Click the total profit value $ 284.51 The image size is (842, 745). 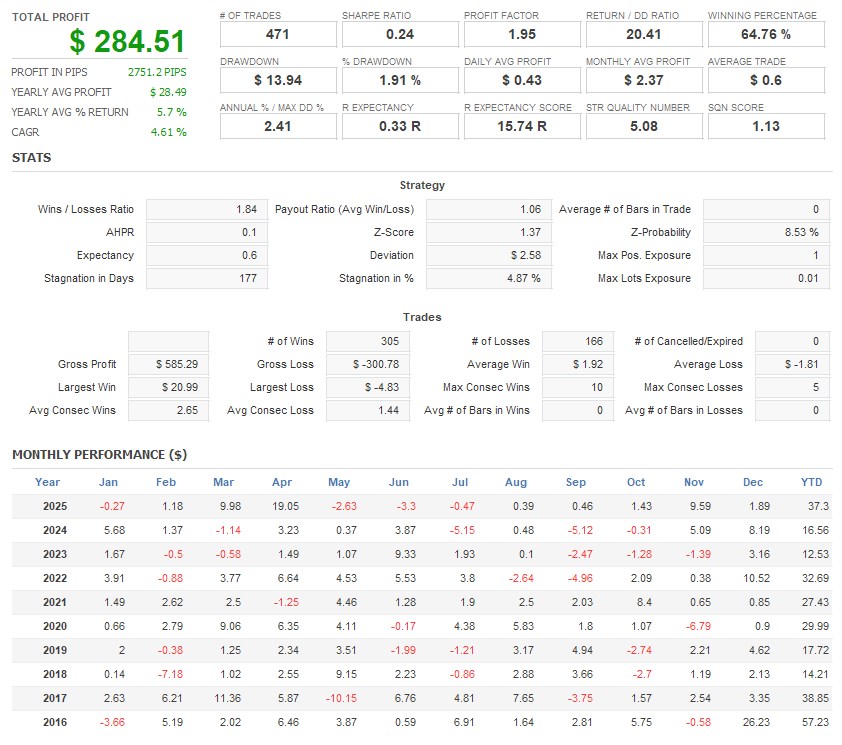pos(128,42)
